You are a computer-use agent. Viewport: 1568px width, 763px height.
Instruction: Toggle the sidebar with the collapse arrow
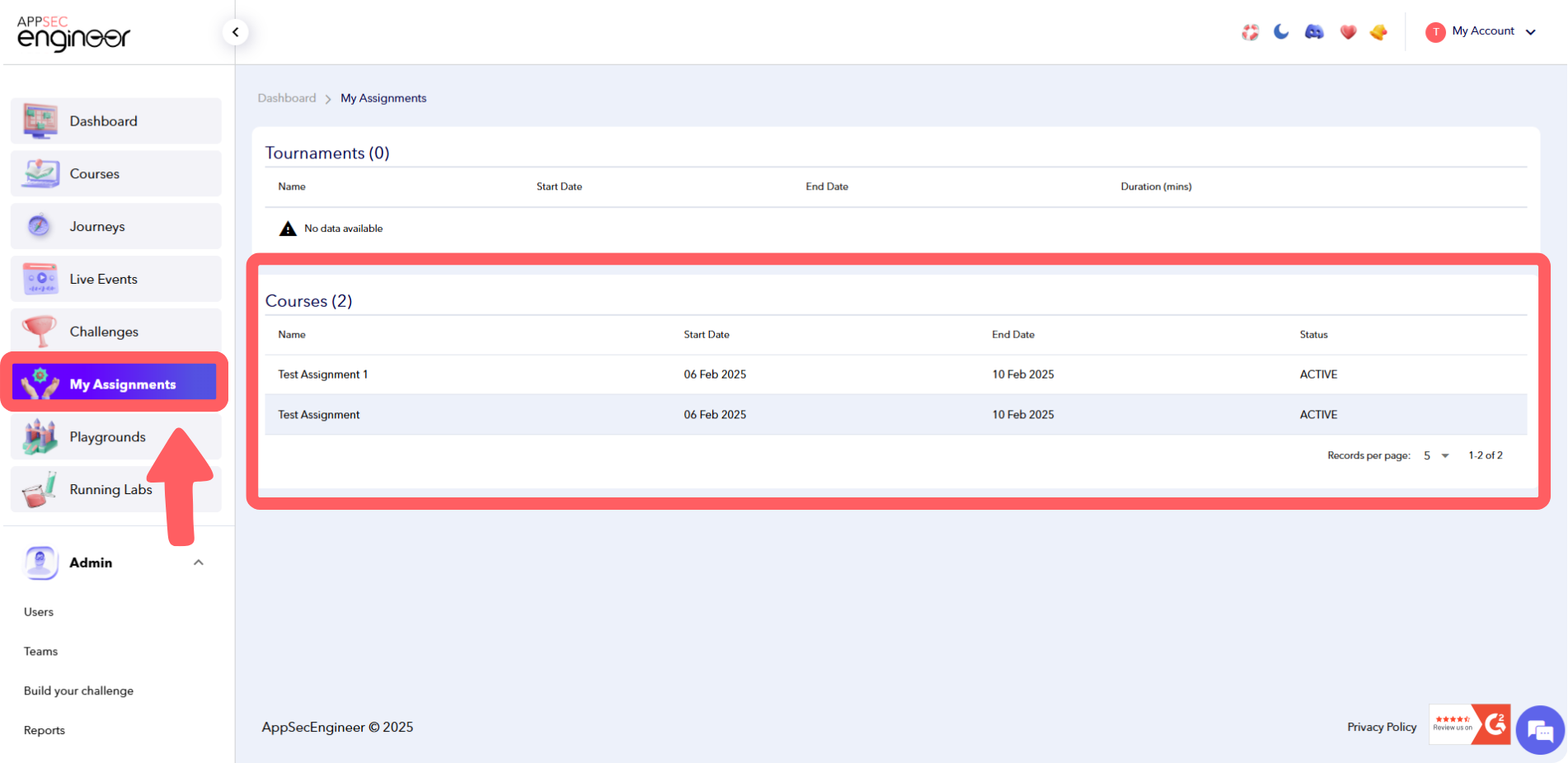pos(235,31)
